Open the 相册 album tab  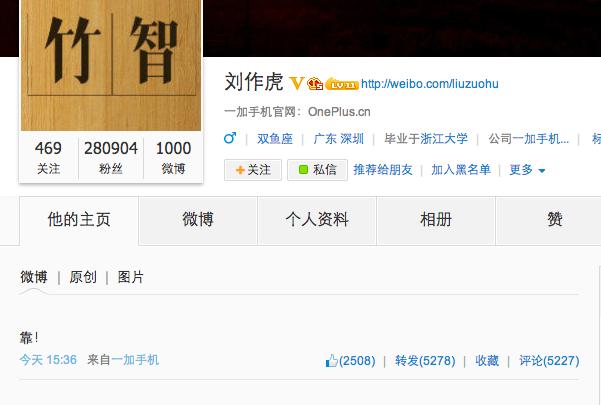[x=436, y=220]
